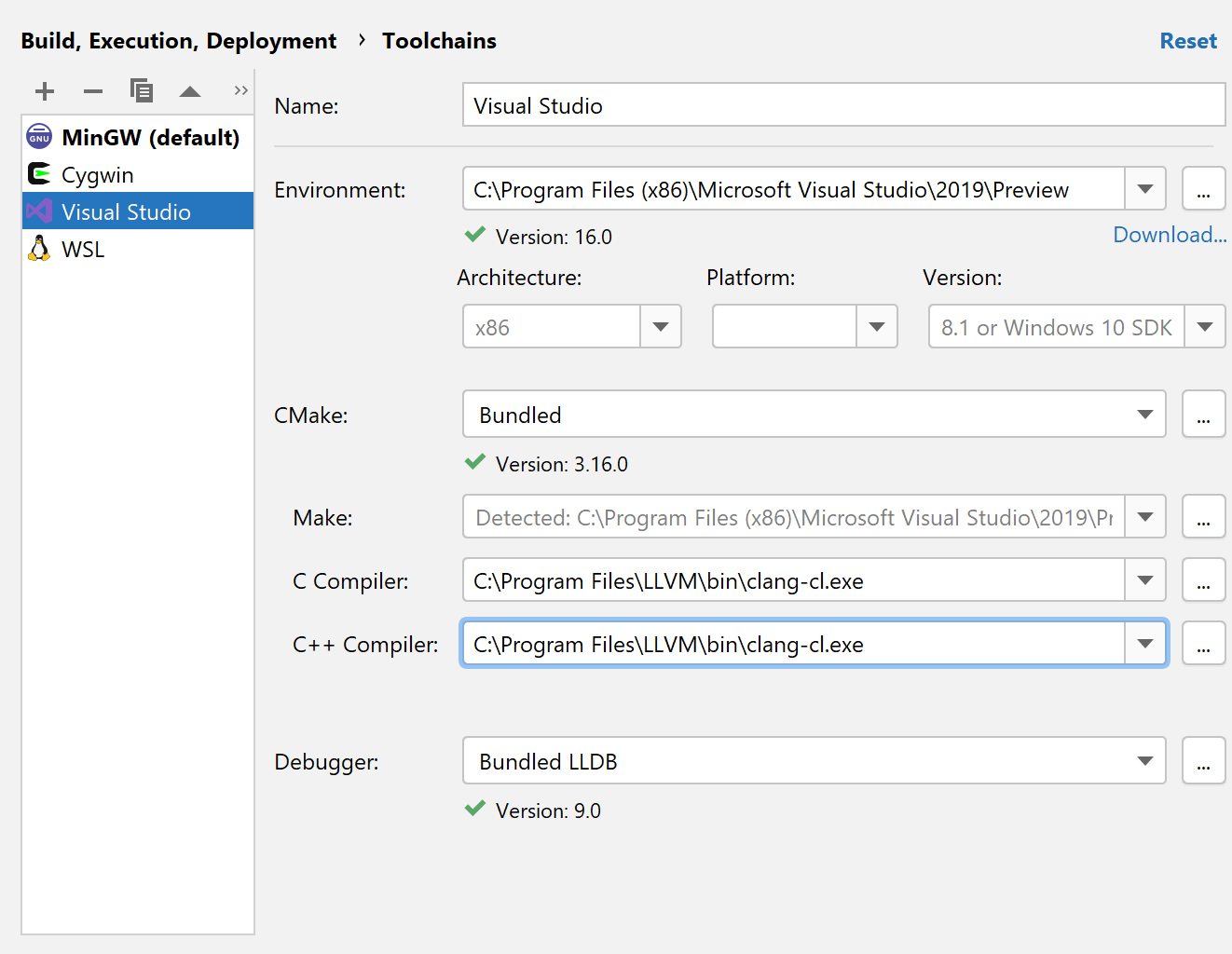
Task: Click the Visual Studio logo icon
Action: (x=39, y=211)
